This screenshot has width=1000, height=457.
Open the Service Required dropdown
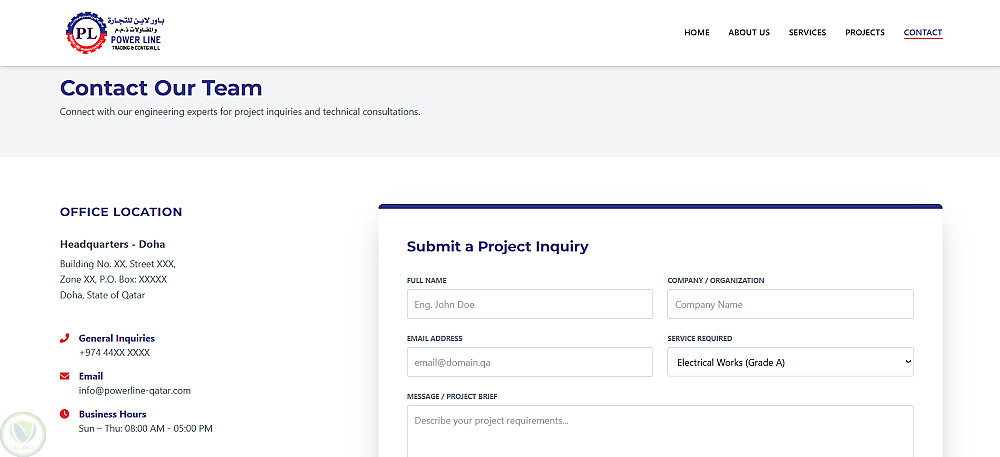(x=790, y=362)
